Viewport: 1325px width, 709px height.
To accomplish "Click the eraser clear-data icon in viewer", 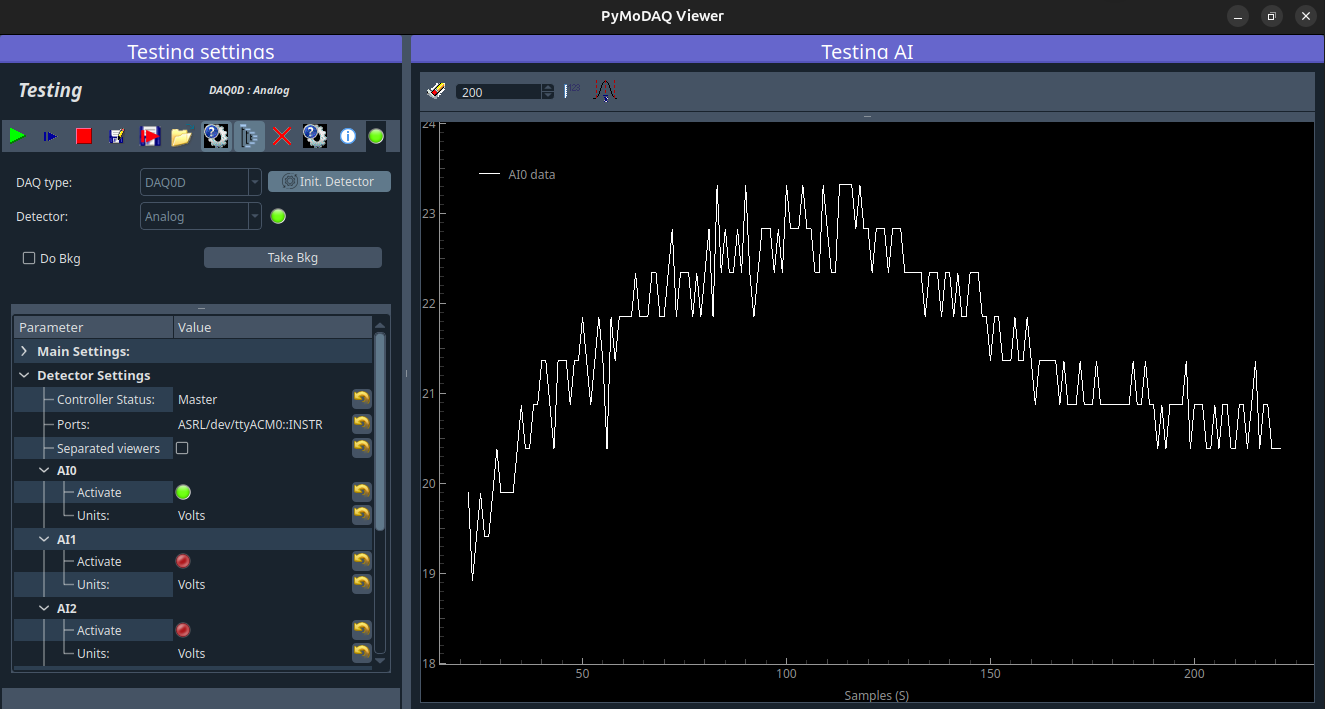I will [x=437, y=91].
